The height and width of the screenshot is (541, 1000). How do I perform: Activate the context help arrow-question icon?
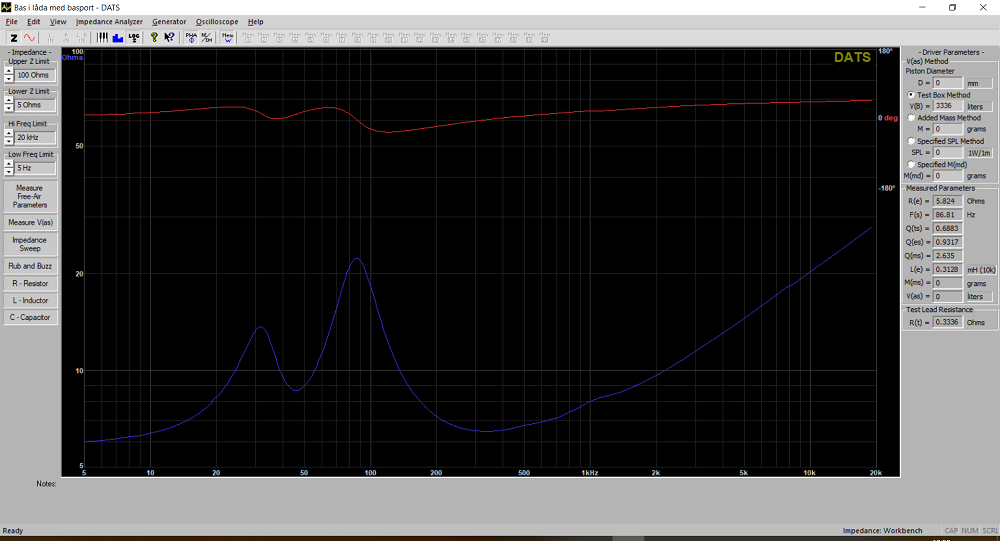170,38
